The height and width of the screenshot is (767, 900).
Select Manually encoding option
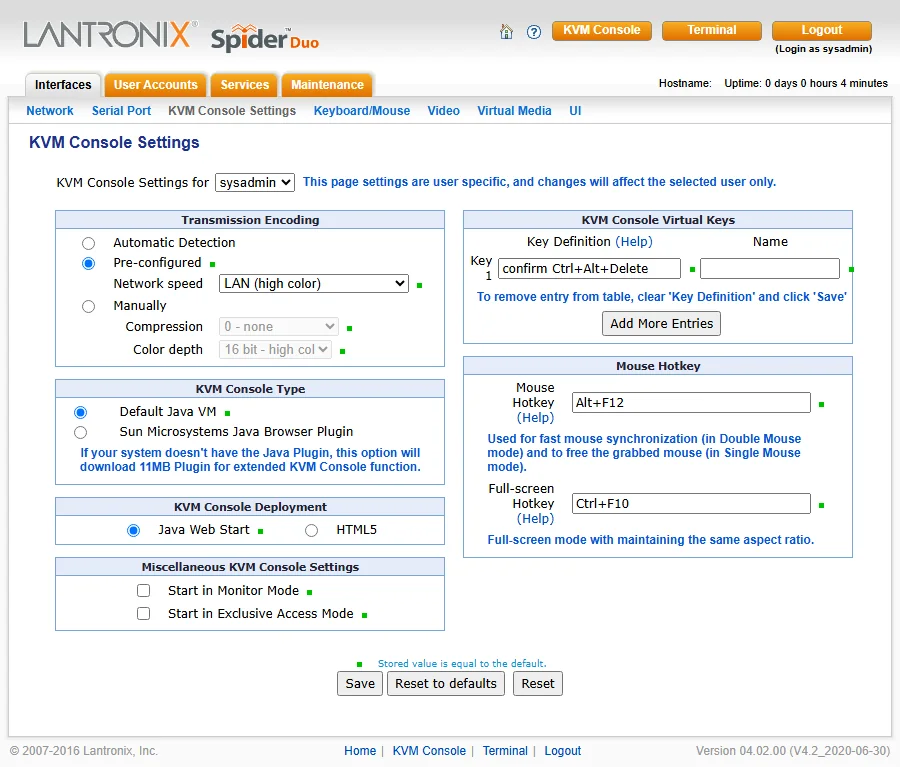click(88, 307)
